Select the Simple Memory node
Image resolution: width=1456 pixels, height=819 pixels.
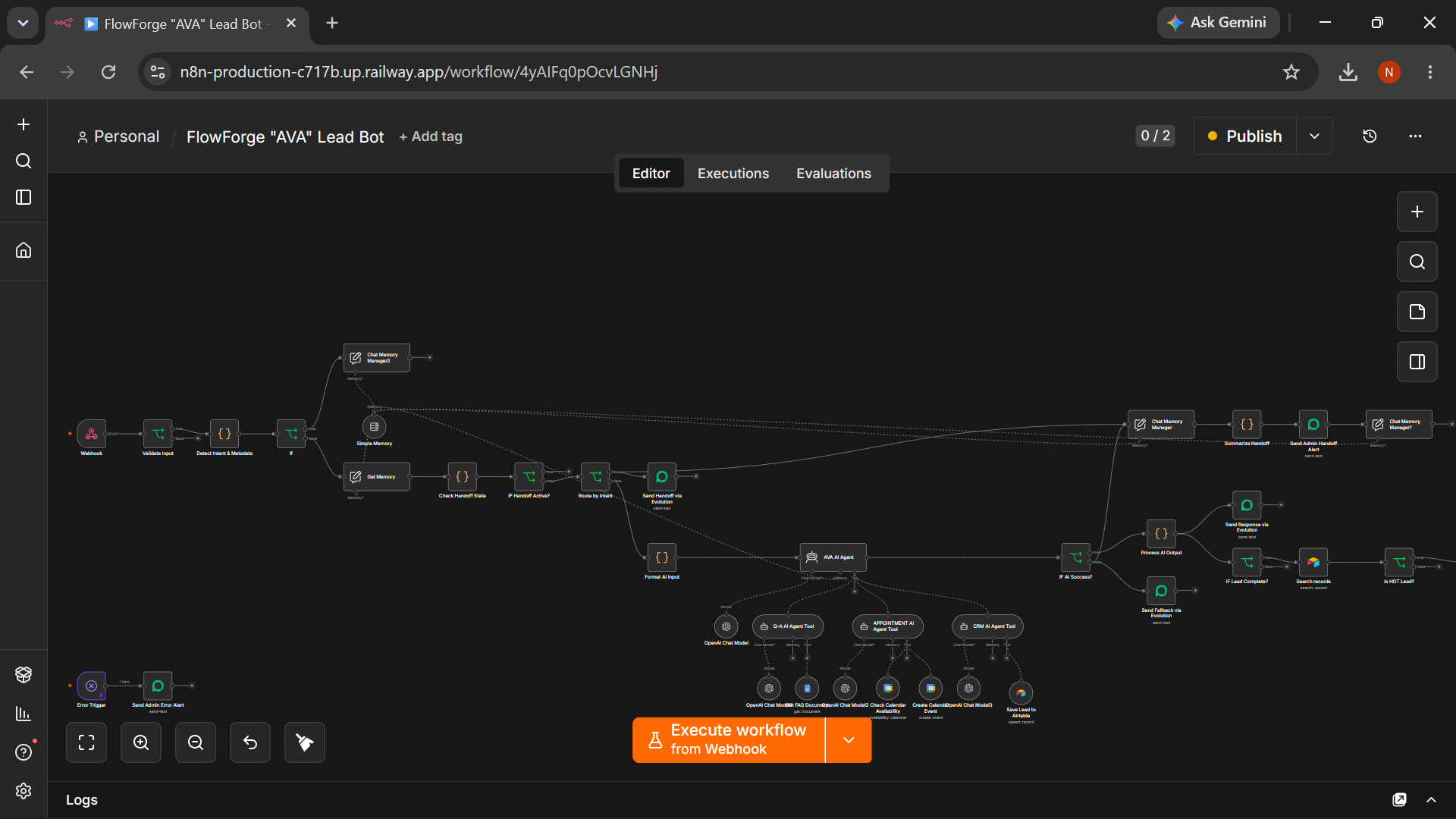click(x=374, y=427)
